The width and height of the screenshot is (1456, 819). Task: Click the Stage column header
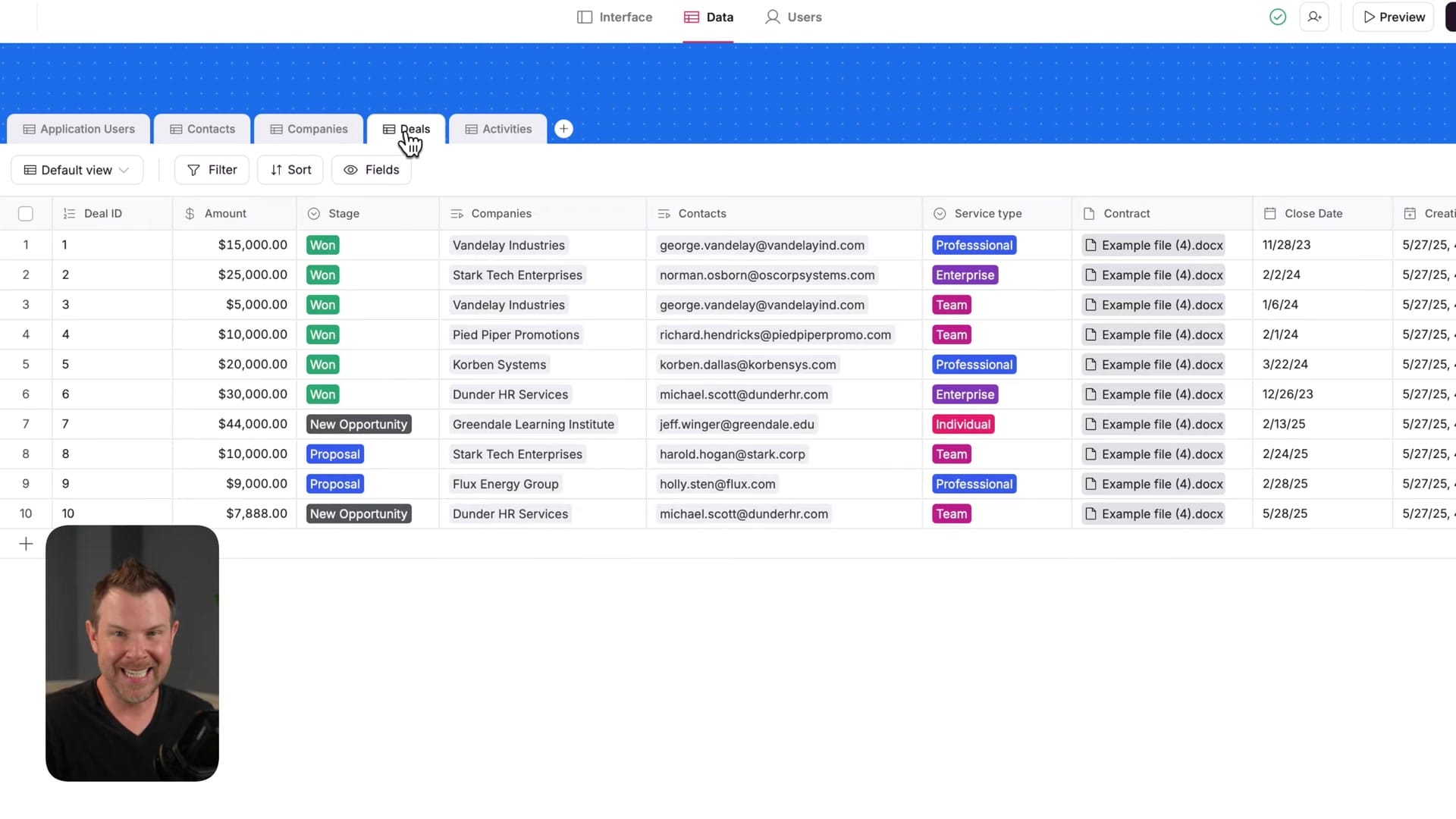[x=368, y=213]
